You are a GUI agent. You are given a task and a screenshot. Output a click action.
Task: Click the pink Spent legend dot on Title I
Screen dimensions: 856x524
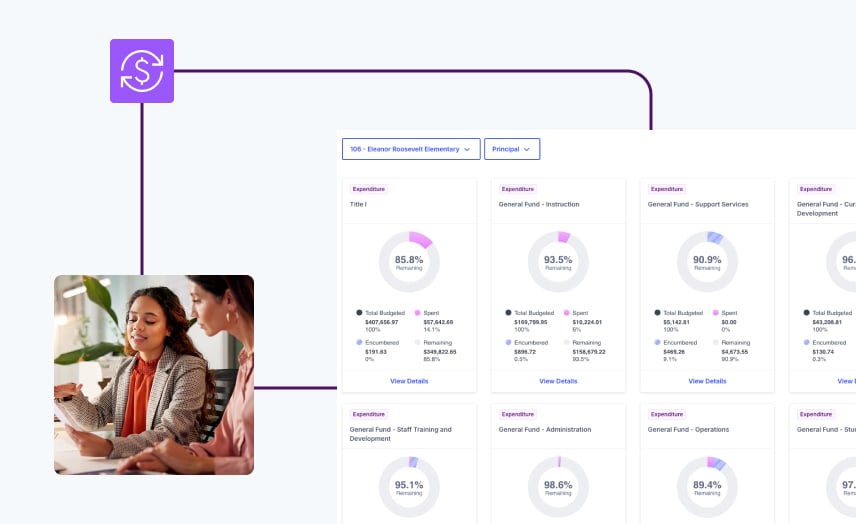point(418,313)
